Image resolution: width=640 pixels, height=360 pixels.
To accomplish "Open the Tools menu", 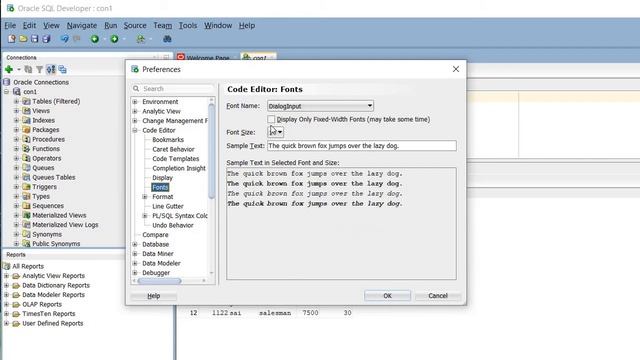I will click(x=188, y=25).
